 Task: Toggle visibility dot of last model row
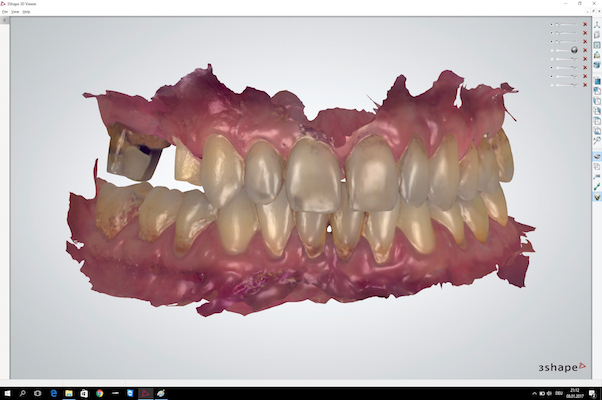point(551,83)
